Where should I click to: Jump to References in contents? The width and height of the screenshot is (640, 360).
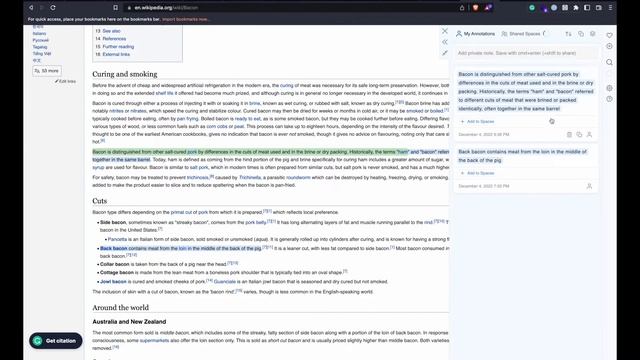[x=114, y=39]
